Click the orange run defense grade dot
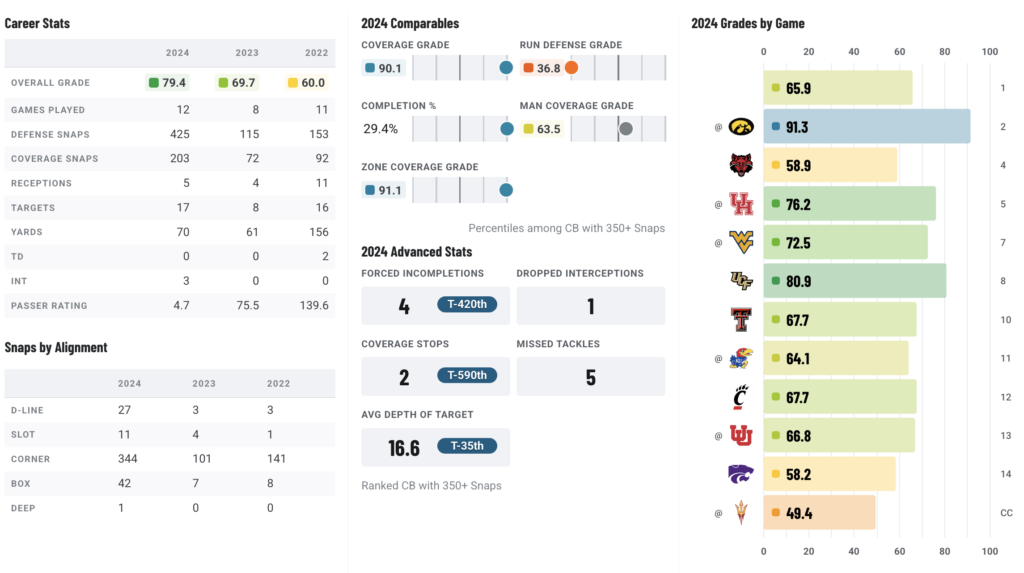Screen dimensions: 1024x573 pos(571,68)
